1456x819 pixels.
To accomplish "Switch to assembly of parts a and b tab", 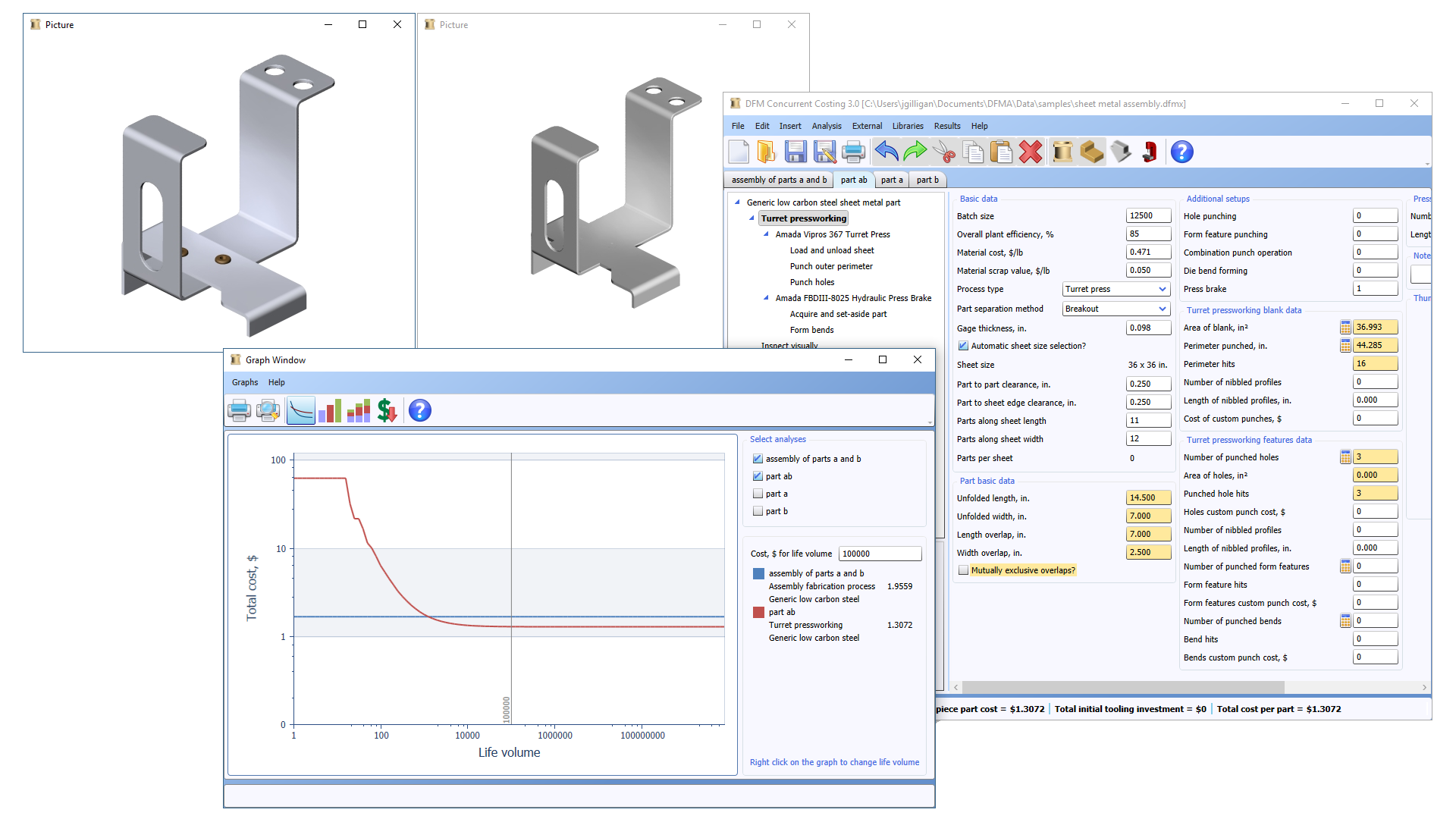I will (x=779, y=180).
